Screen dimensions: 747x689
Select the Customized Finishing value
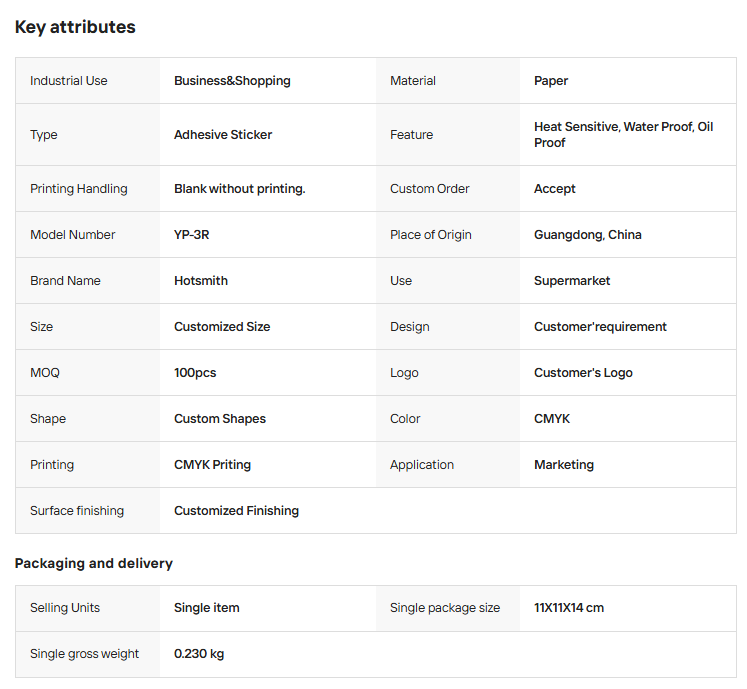236,511
